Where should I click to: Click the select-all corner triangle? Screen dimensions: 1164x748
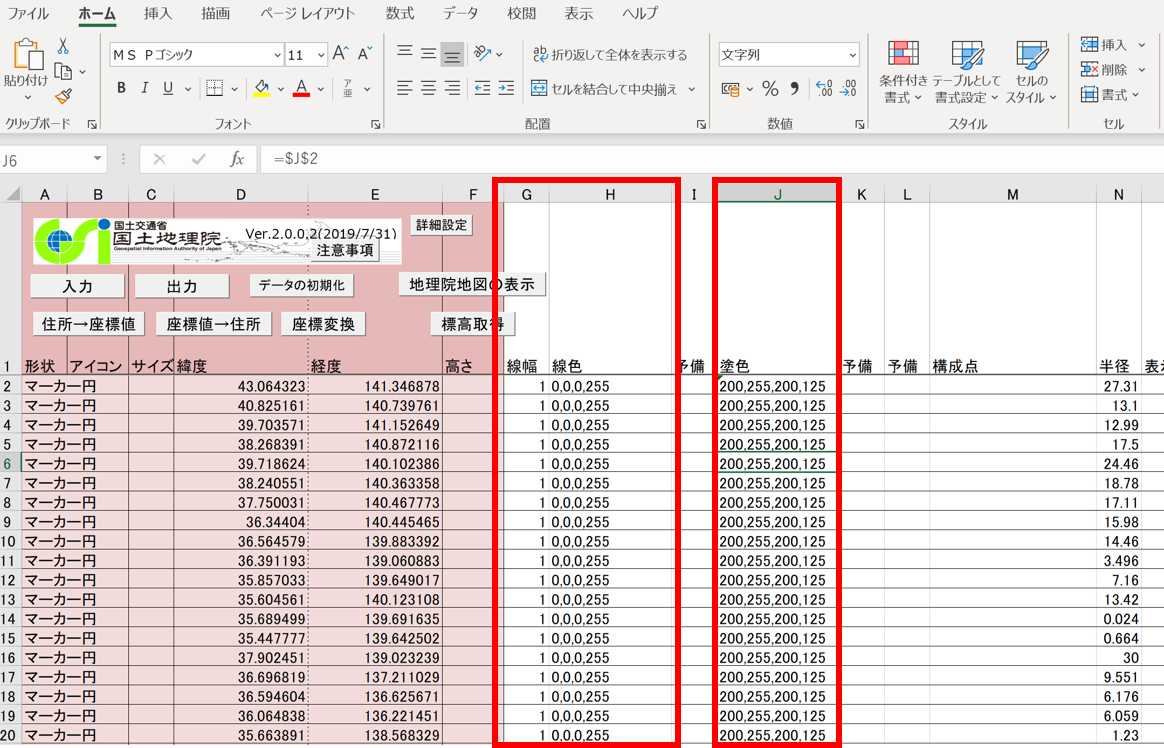click(x=13, y=194)
